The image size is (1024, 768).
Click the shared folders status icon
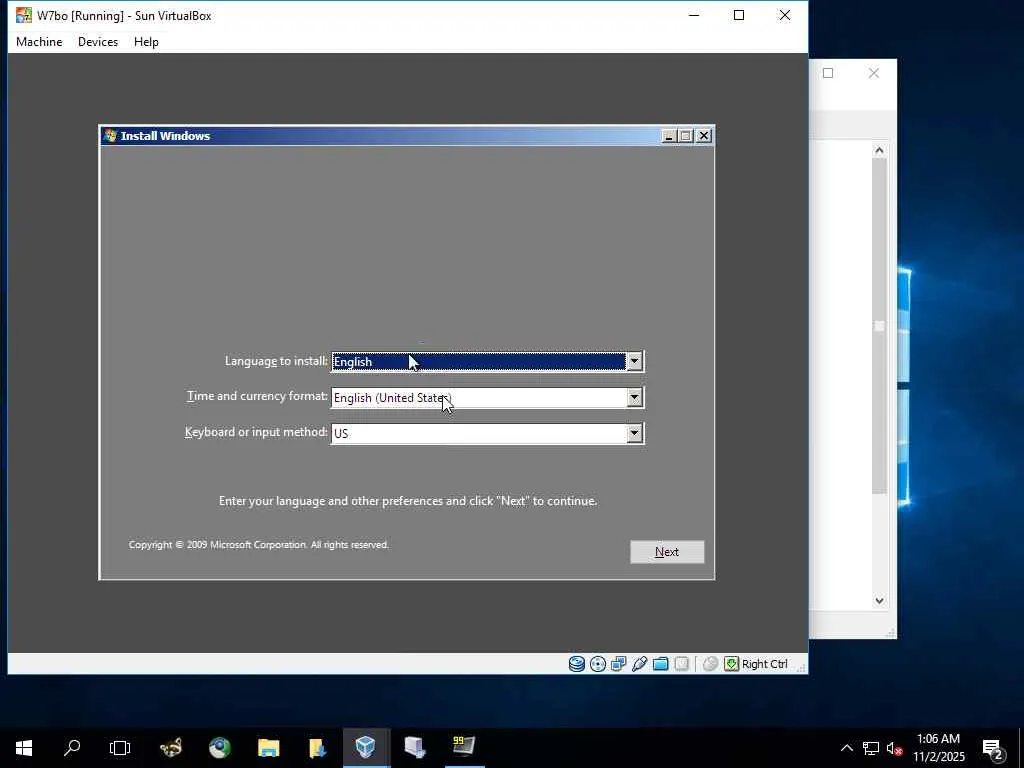pos(660,664)
